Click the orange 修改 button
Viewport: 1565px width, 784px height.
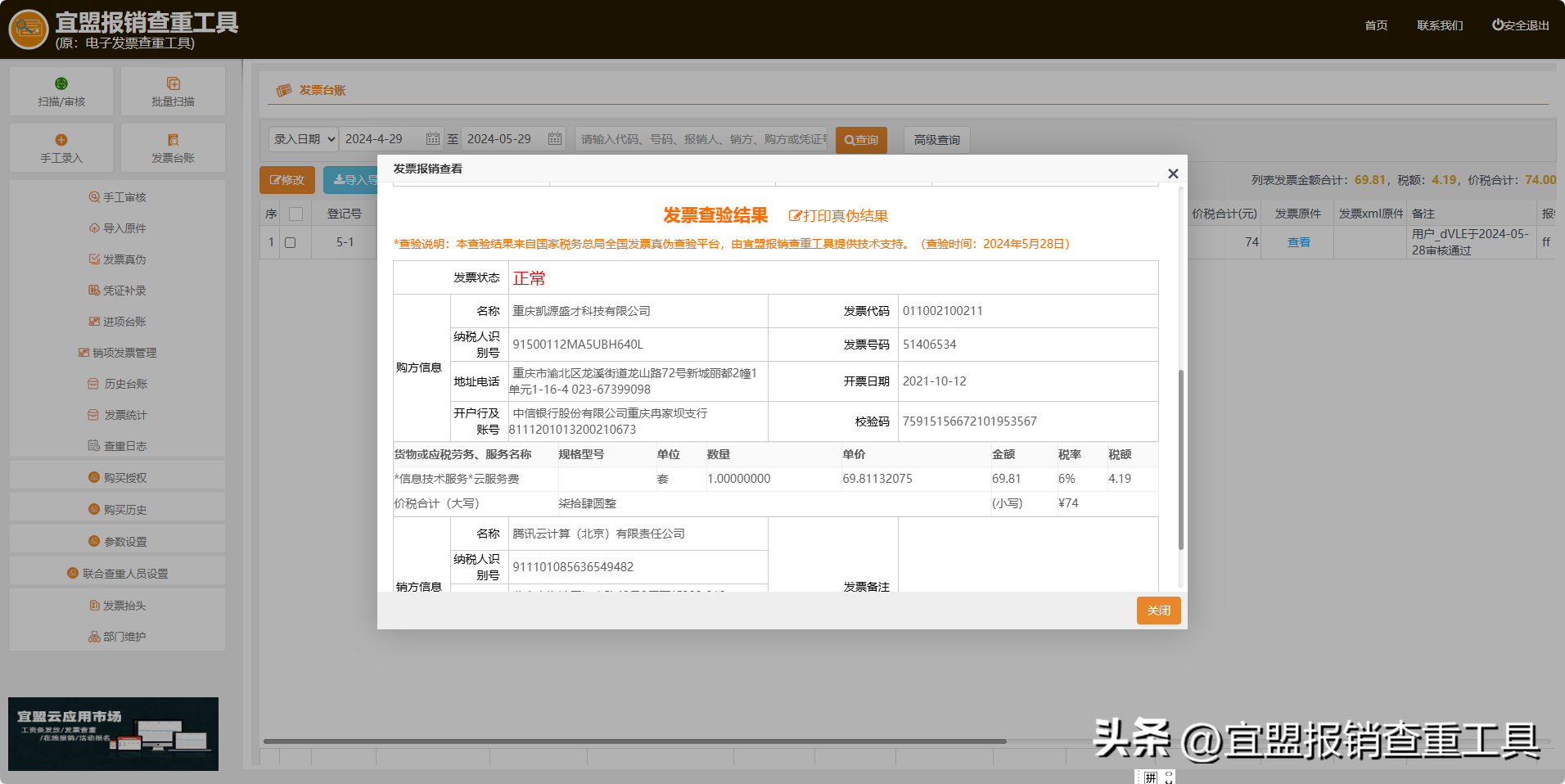tap(287, 180)
